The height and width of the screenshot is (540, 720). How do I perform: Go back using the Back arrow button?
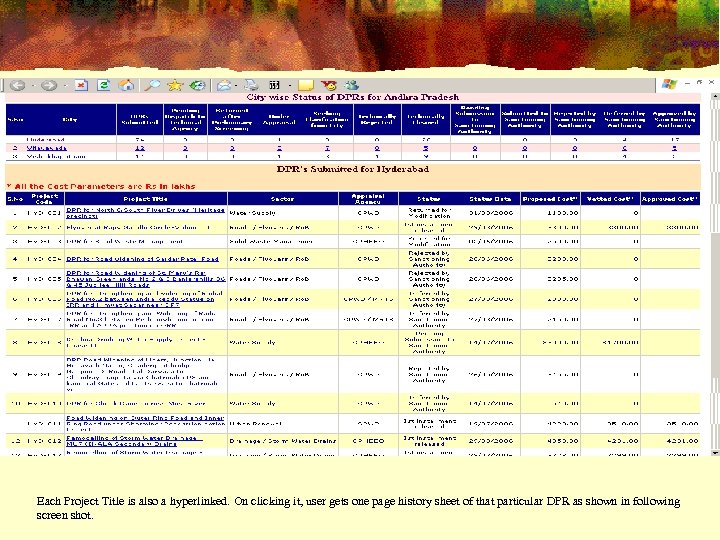pos(18,85)
